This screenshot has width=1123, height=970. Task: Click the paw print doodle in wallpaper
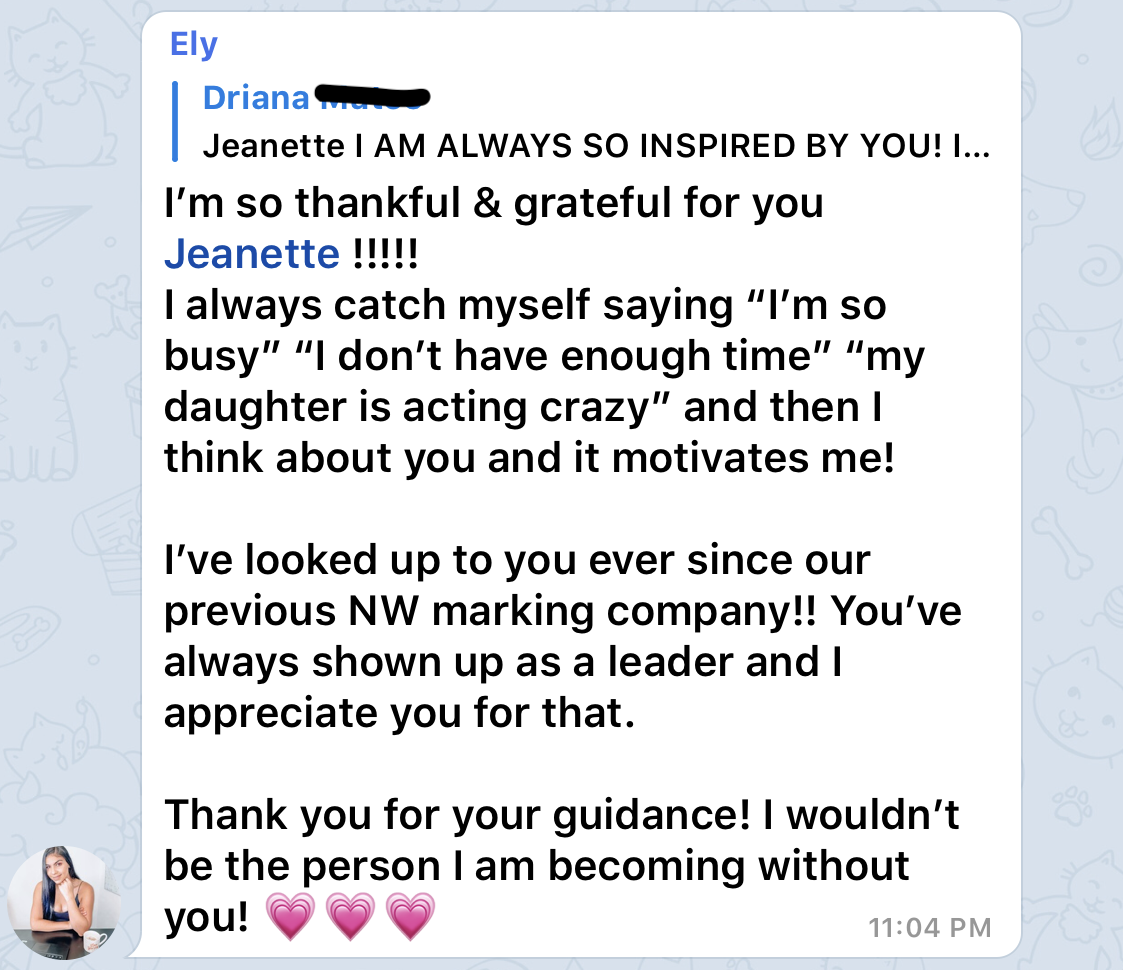tap(1071, 804)
